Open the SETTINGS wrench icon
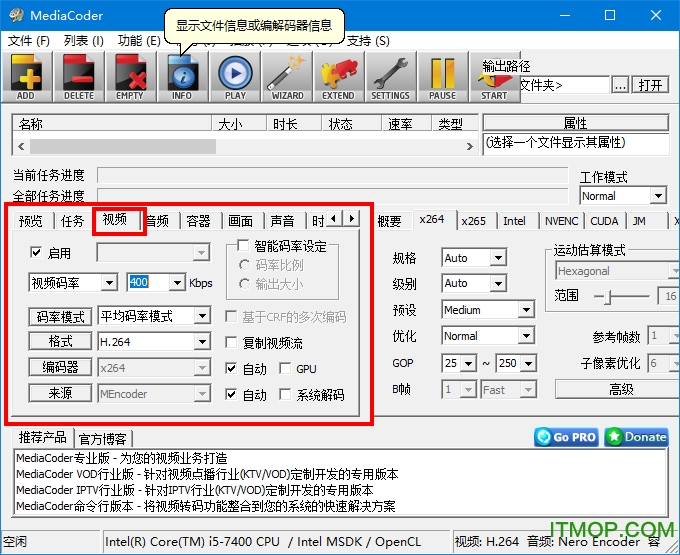The width and height of the screenshot is (680, 555). (x=390, y=75)
